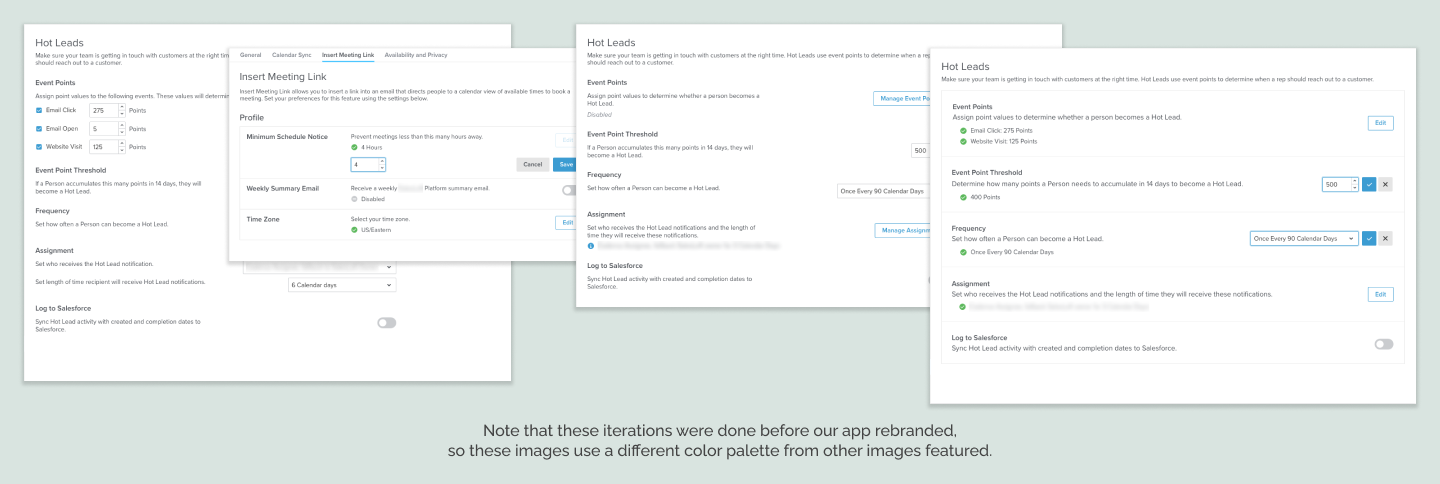Open Frequency dropdown in the Hot Leads panel with Manage buttons

coord(884,190)
